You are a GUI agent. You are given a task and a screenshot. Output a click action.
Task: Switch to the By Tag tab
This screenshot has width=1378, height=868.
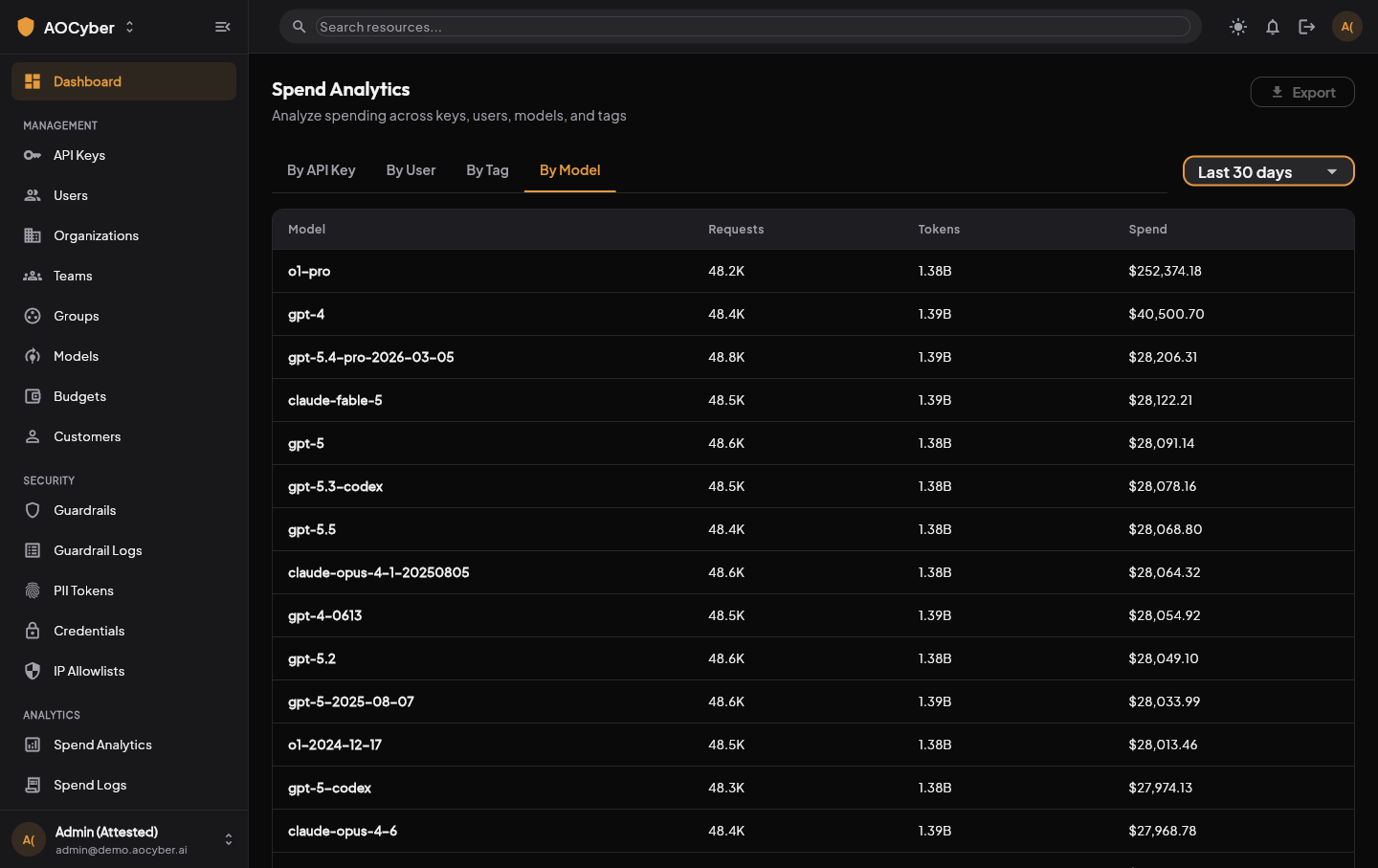click(x=488, y=169)
